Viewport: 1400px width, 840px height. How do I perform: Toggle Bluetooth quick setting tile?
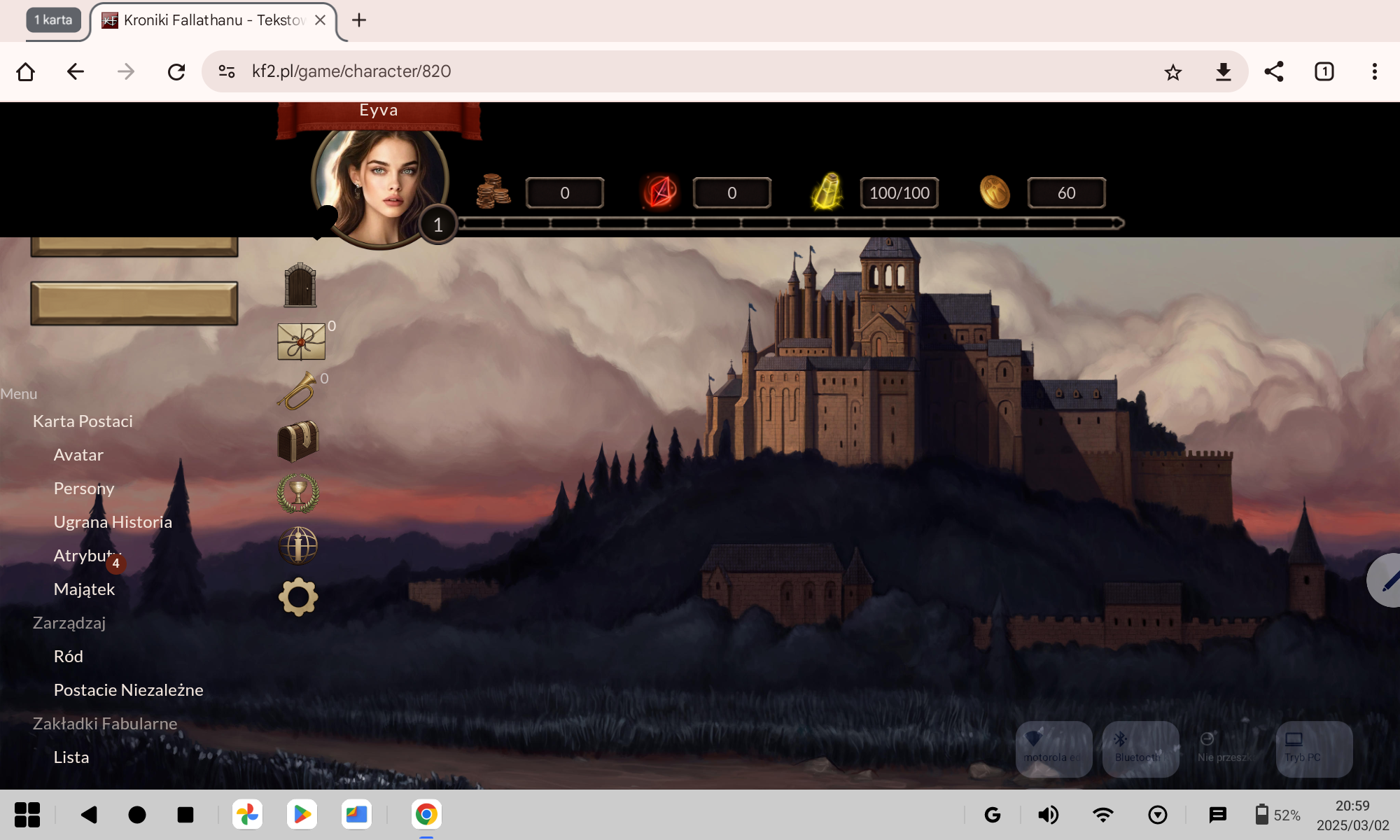pyautogui.click(x=1140, y=748)
